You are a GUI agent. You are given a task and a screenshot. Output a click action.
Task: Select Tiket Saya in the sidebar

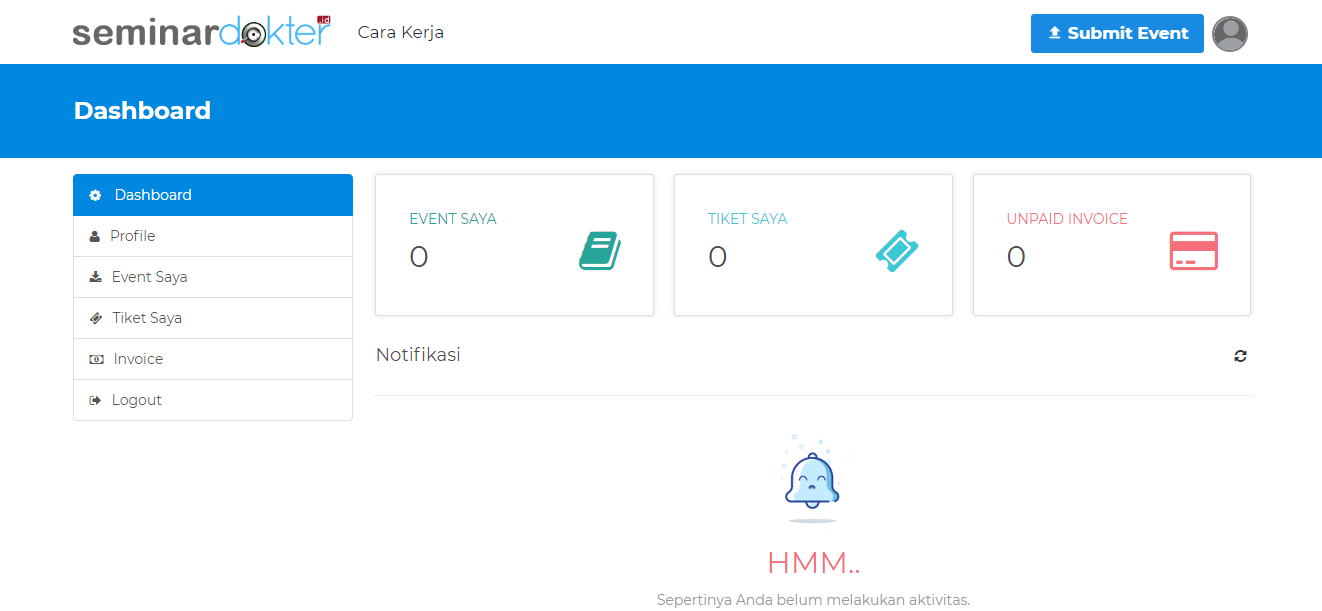click(146, 318)
